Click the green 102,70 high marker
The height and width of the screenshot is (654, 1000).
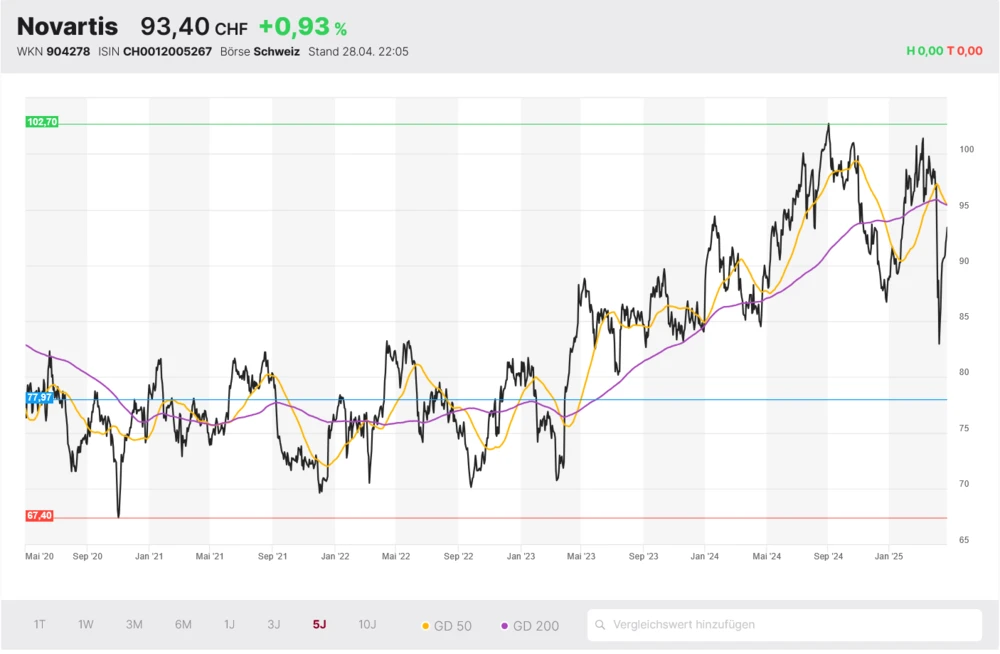[x=42, y=122]
